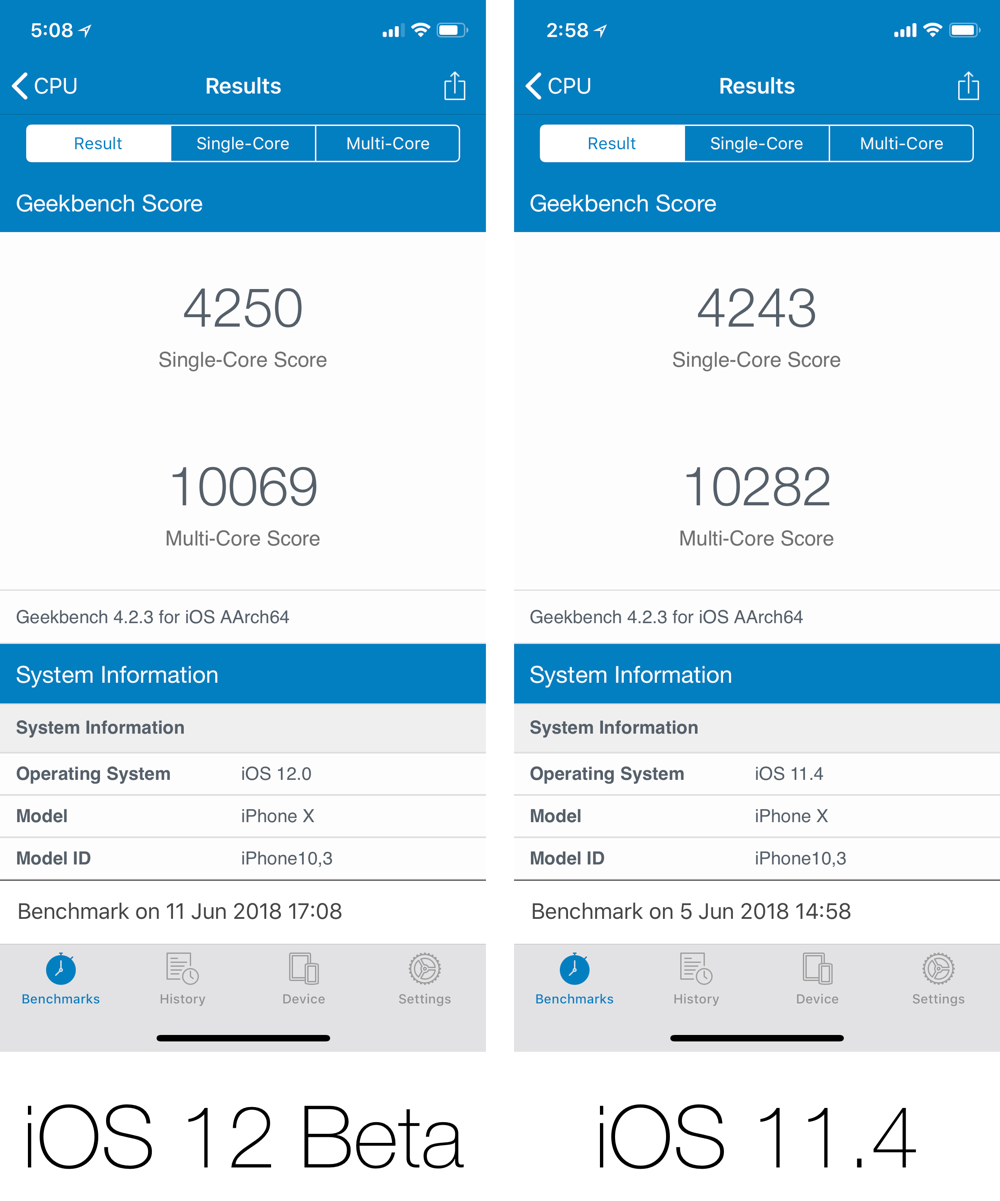This screenshot has width=1000, height=1201.
Task: Tap 'Benchmark on 11 Jun 2018 17:08' text
Action: click(x=180, y=912)
